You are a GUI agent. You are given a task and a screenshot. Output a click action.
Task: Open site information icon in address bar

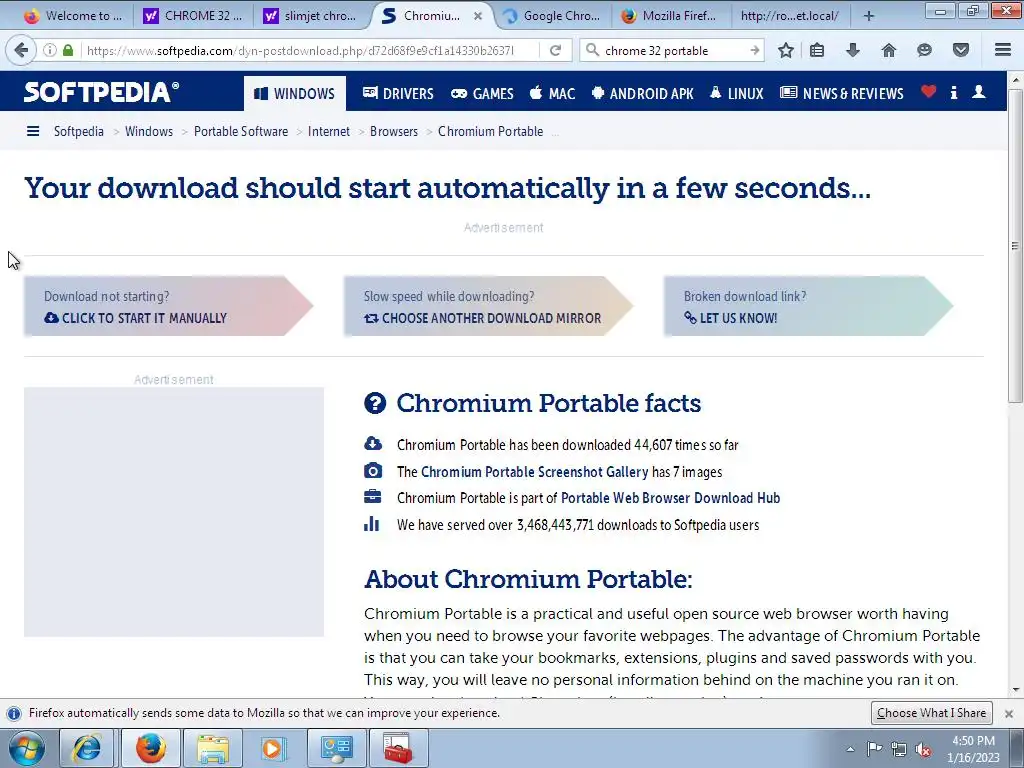point(50,50)
